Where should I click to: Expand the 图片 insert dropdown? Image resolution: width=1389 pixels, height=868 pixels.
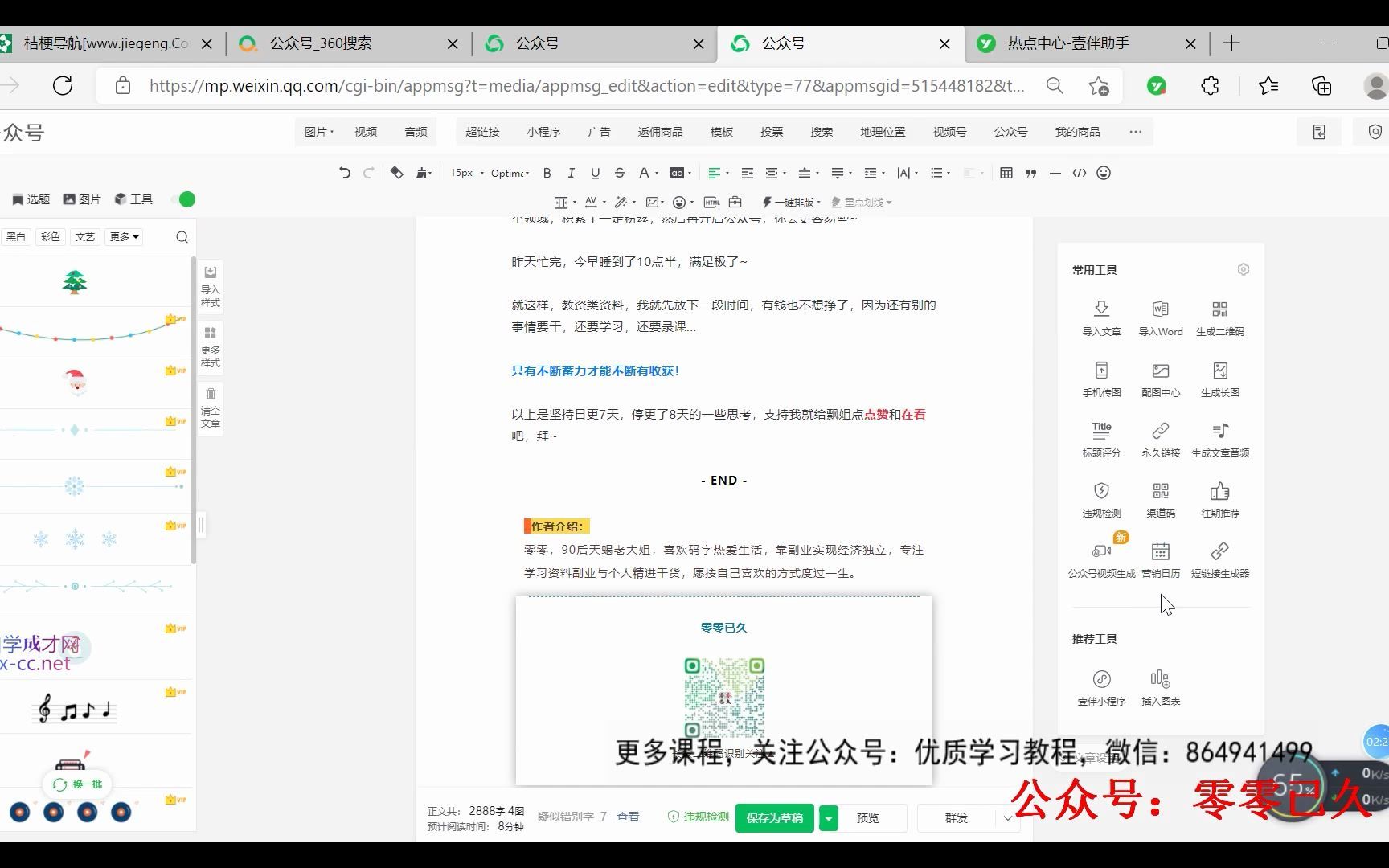tap(319, 132)
